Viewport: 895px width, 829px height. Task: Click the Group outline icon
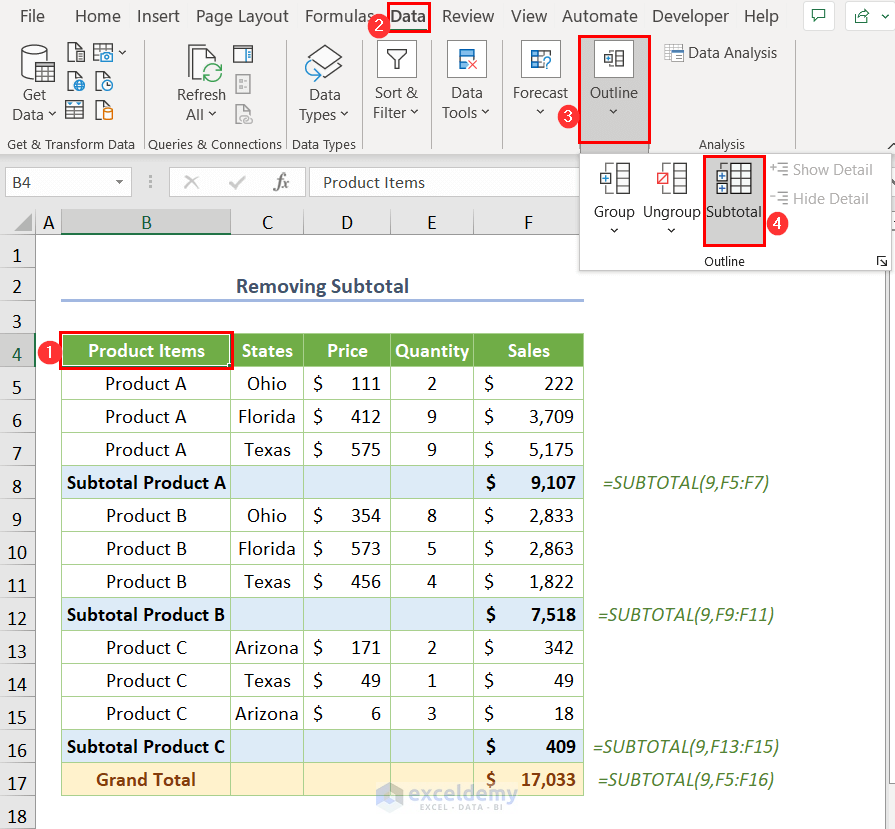coord(614,180)
